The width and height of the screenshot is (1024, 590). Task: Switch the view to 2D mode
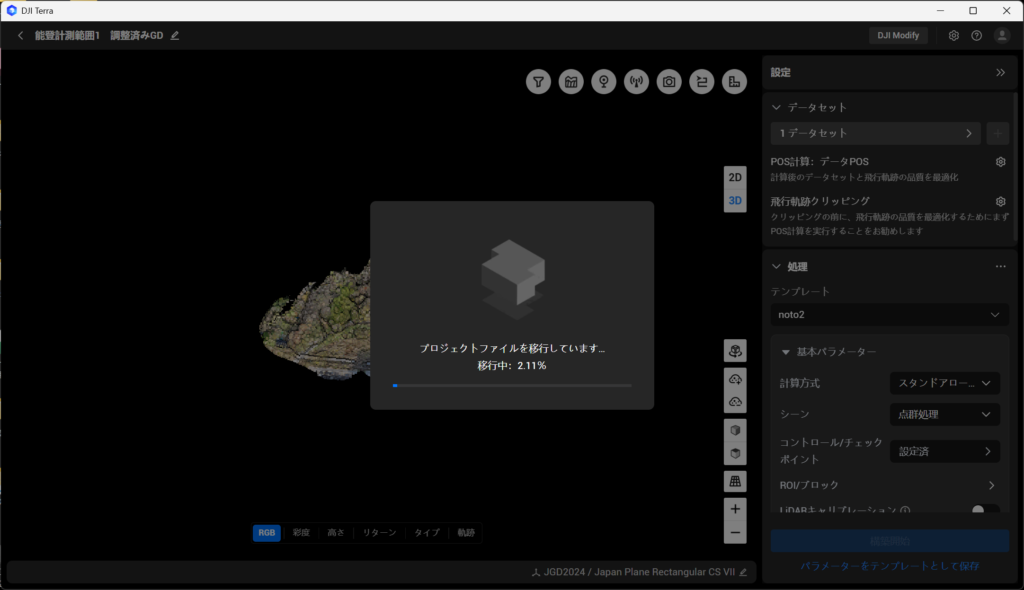point(735,177)
